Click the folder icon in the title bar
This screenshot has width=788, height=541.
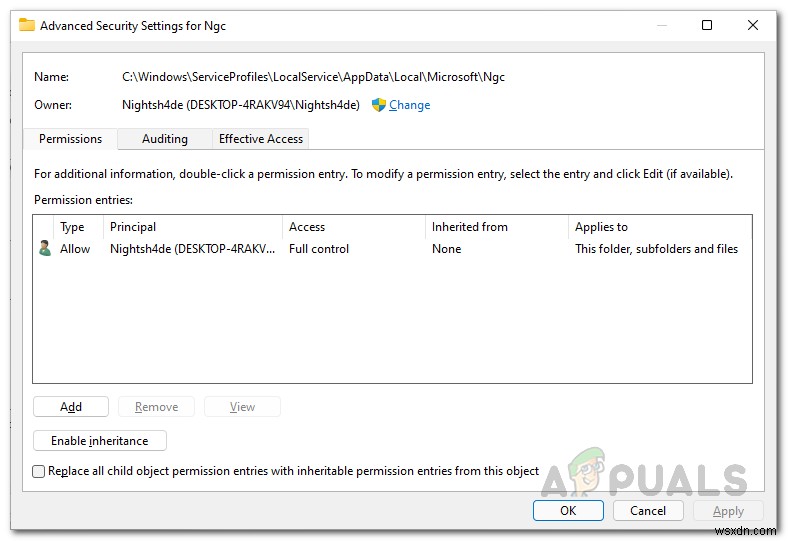click(27, 25)
